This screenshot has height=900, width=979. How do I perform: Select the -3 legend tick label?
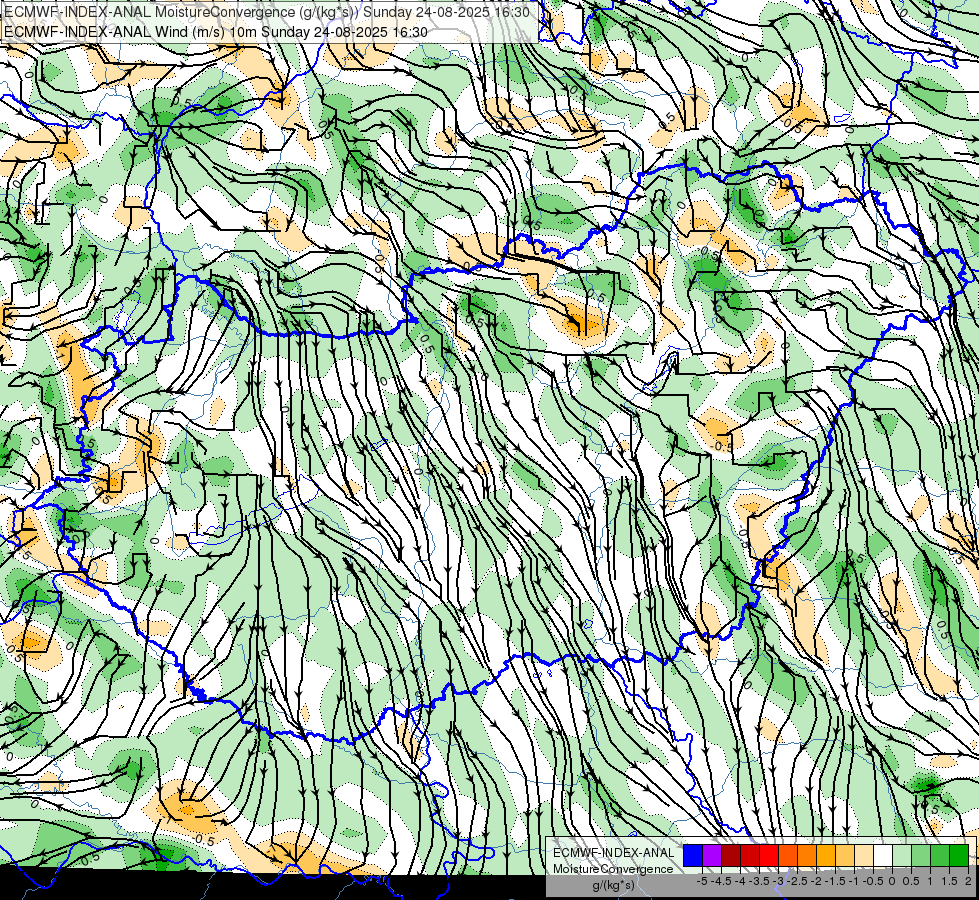point(778,881)
